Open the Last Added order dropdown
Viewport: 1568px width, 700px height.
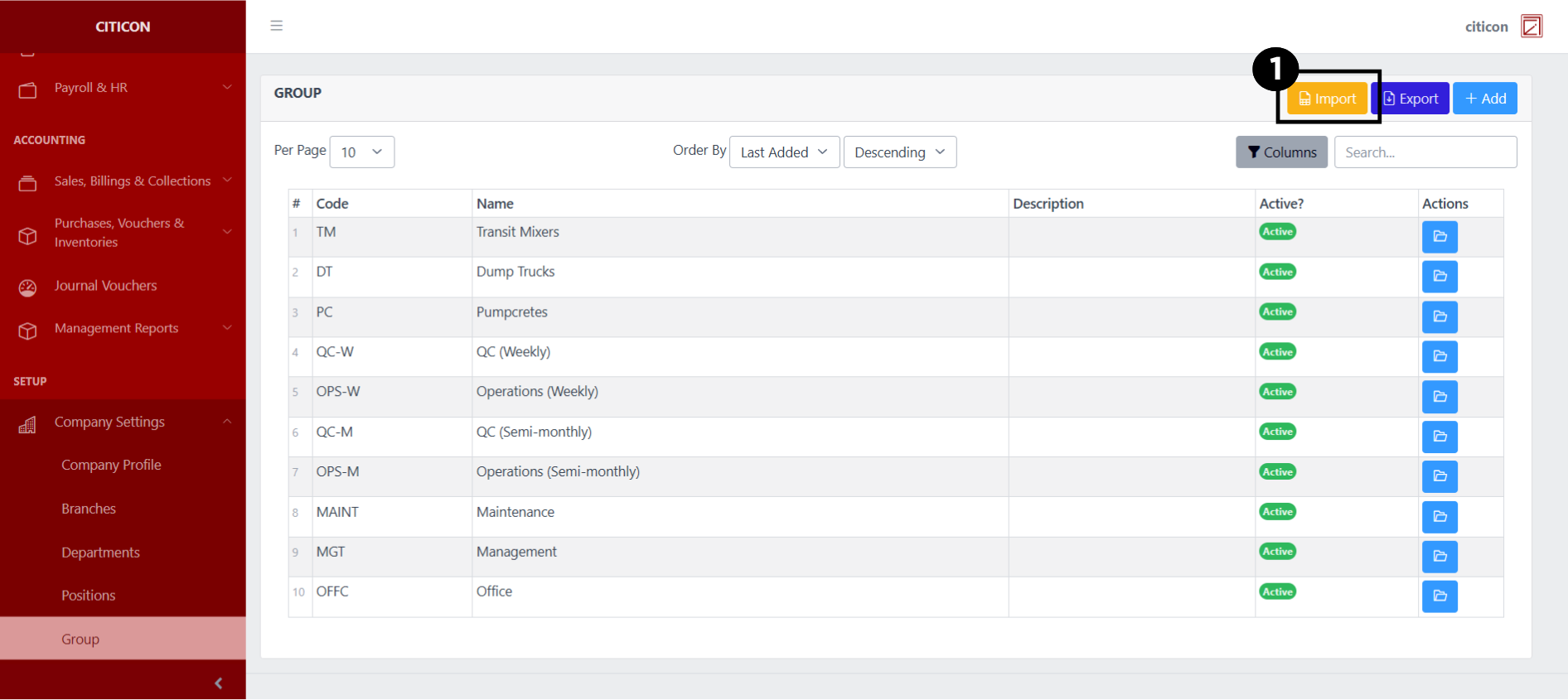tap(784, 152)
